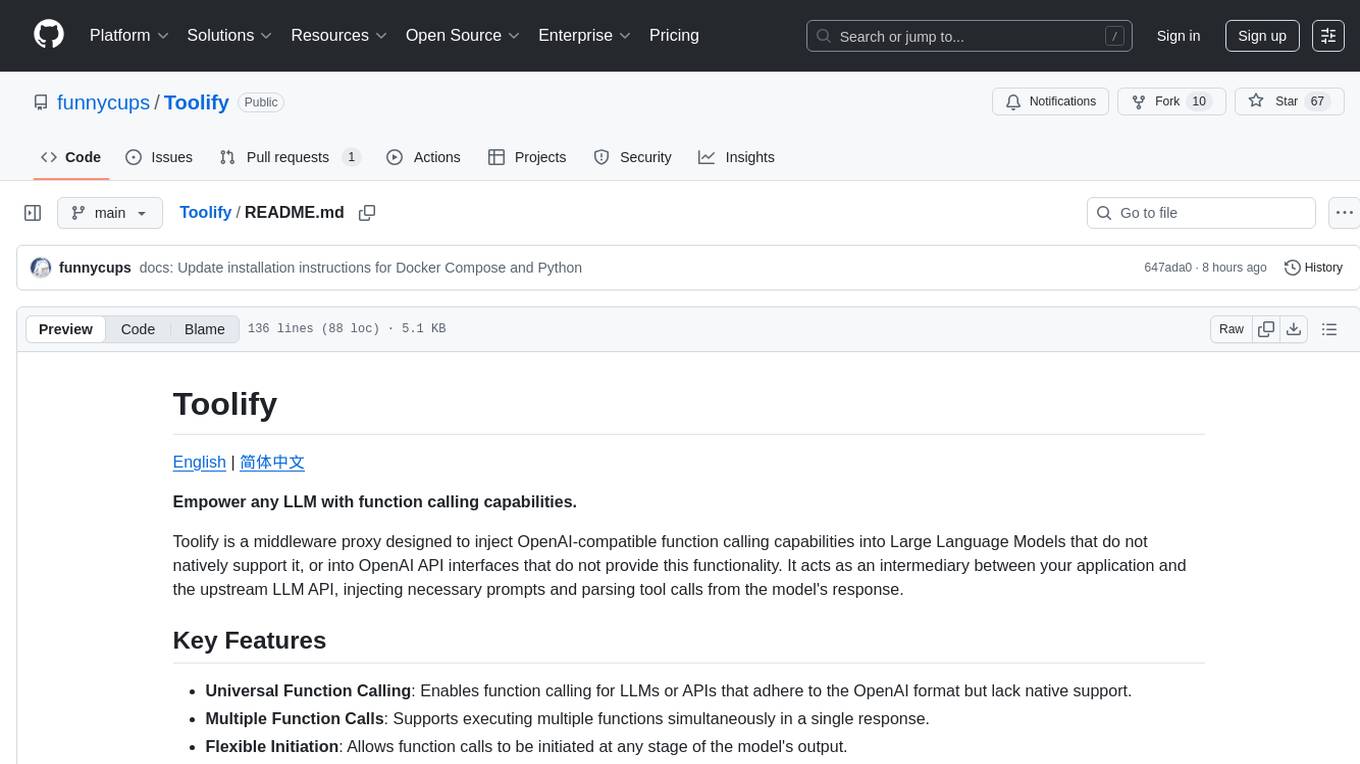Screen dimensions: 1360x764
Task: Copy the README.md file path
Action: pyautogui.click(x=367, y=213)
